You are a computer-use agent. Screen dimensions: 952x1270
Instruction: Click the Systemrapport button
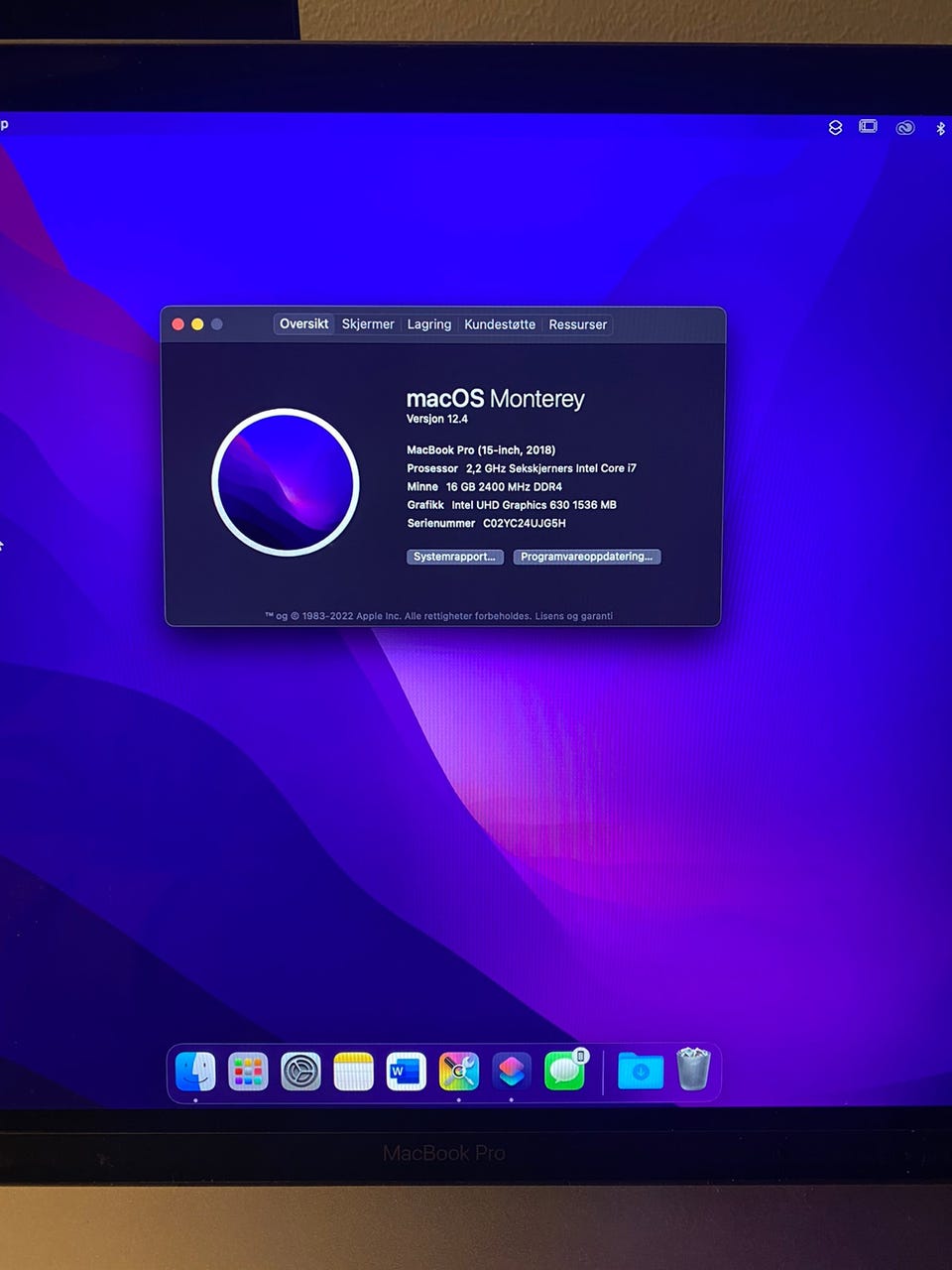pos(455,557)
